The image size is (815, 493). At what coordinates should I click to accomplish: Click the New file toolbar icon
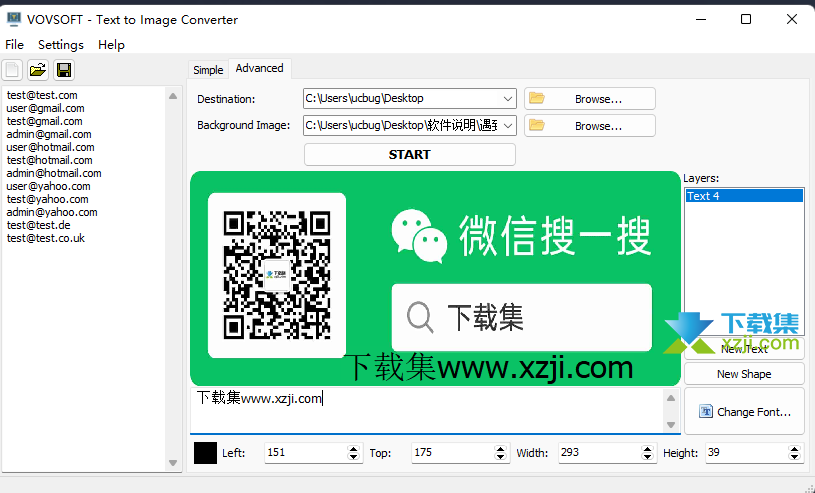12,70
